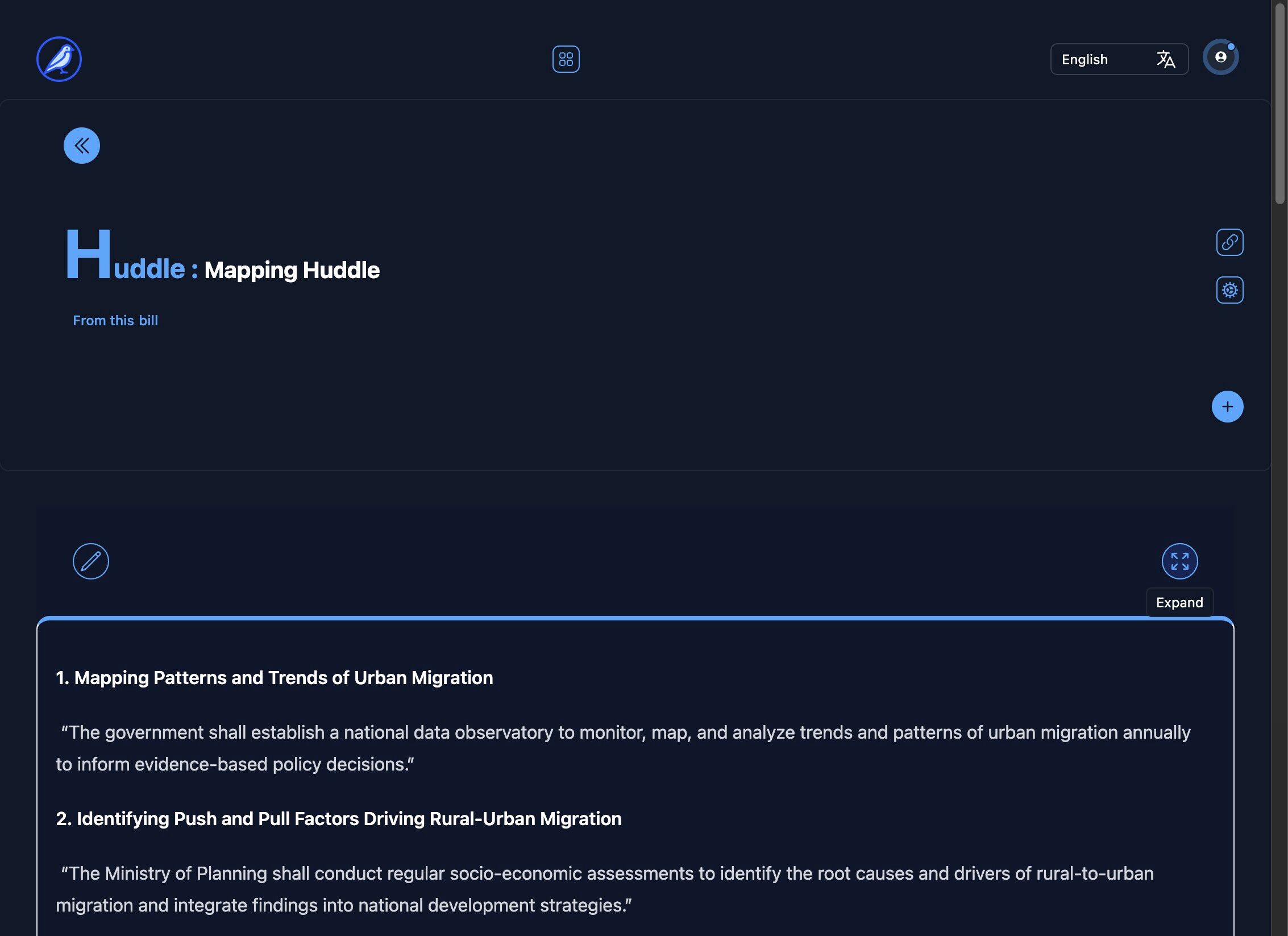Image resolution: width=1288 pixels, height=936 pixels.
Task: Click the blue bird logo
Action: (x=59, y=59)
